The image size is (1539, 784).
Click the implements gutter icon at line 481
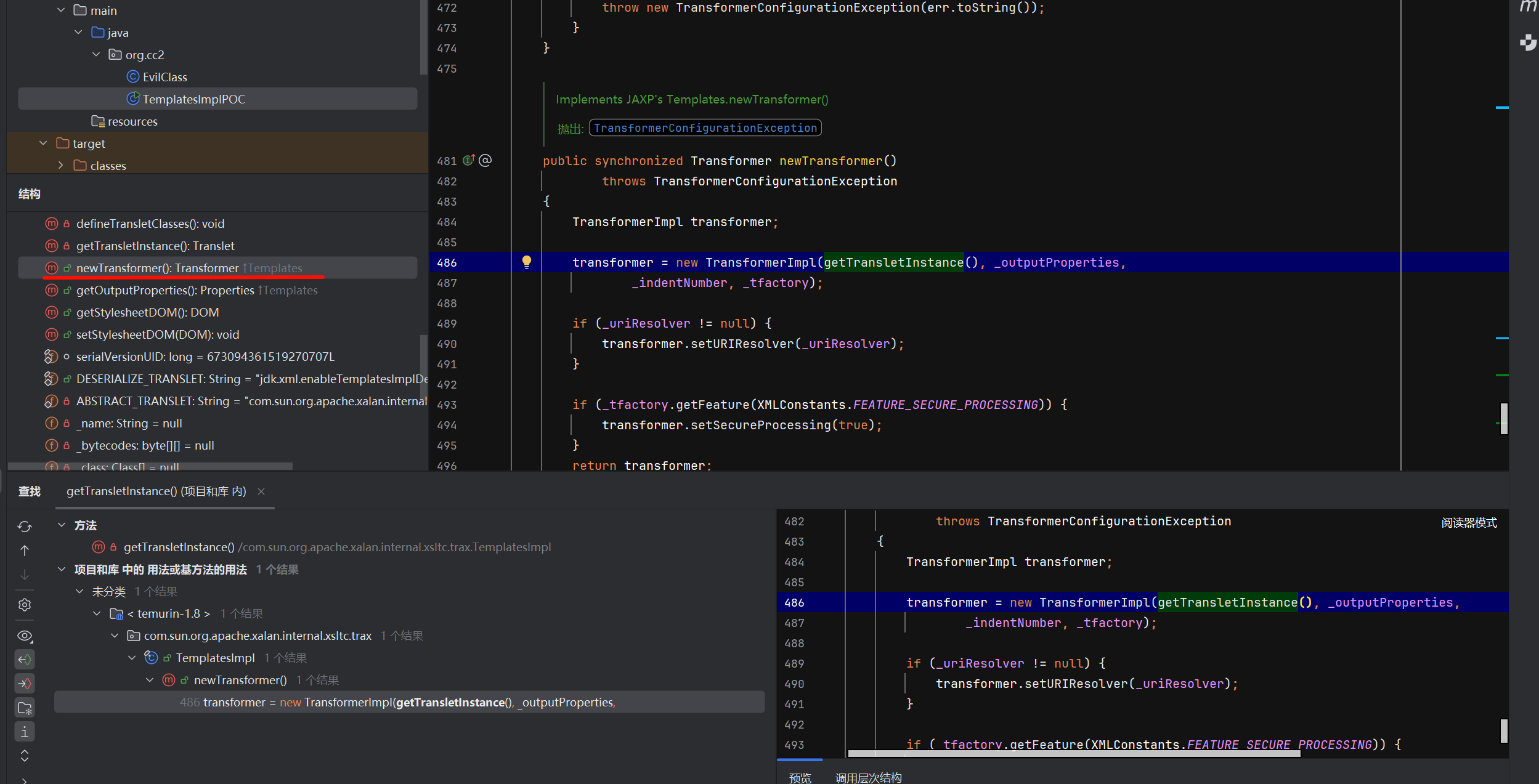tap(469, 160)
